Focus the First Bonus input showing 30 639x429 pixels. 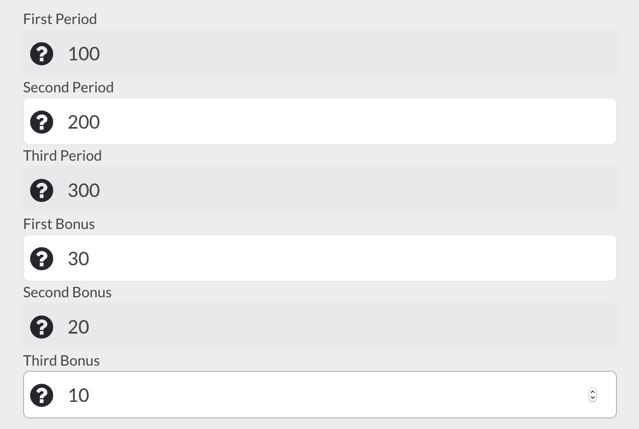tap(320, 258)
